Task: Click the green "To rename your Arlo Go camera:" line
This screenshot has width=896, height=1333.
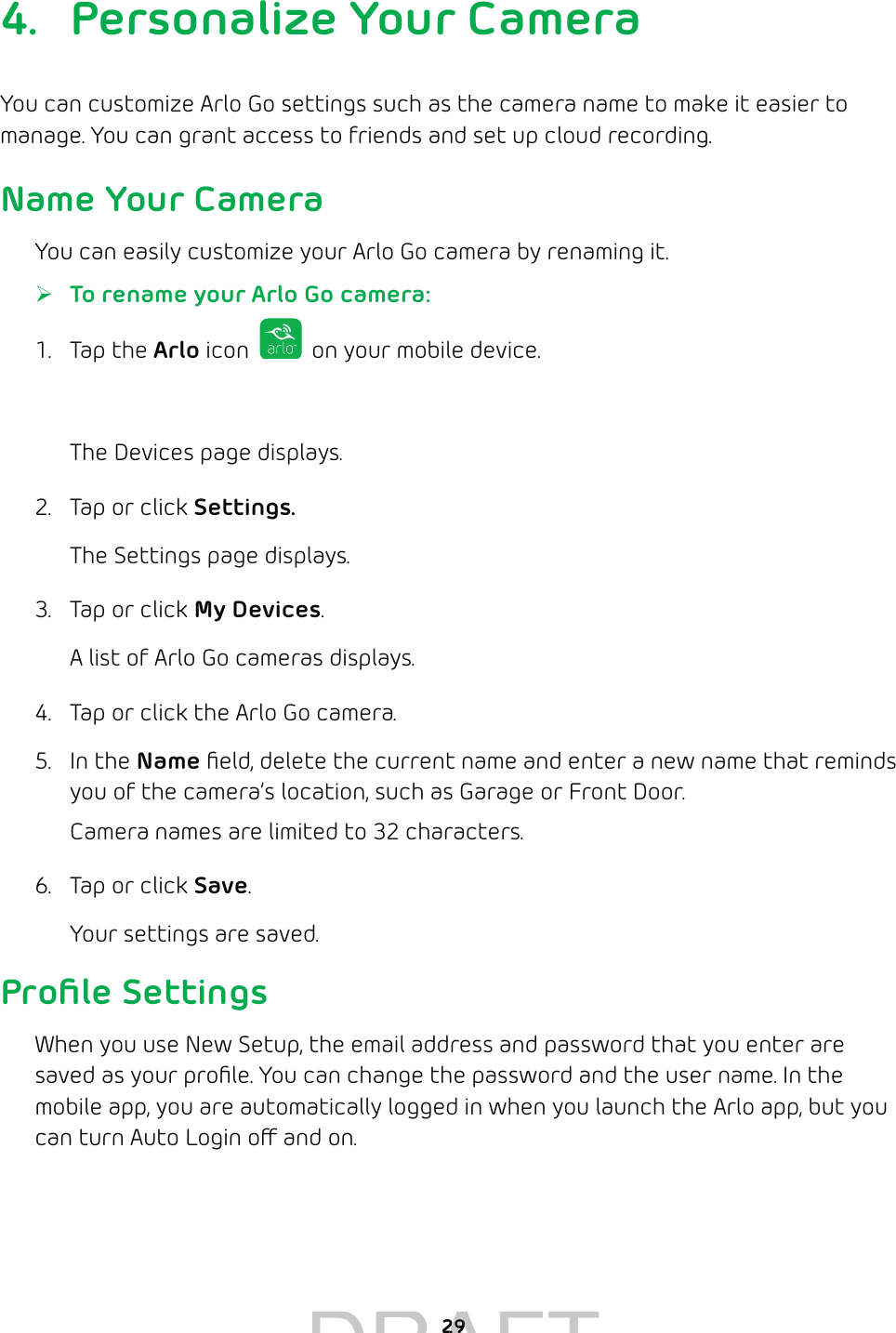Action: pos(250,295)
